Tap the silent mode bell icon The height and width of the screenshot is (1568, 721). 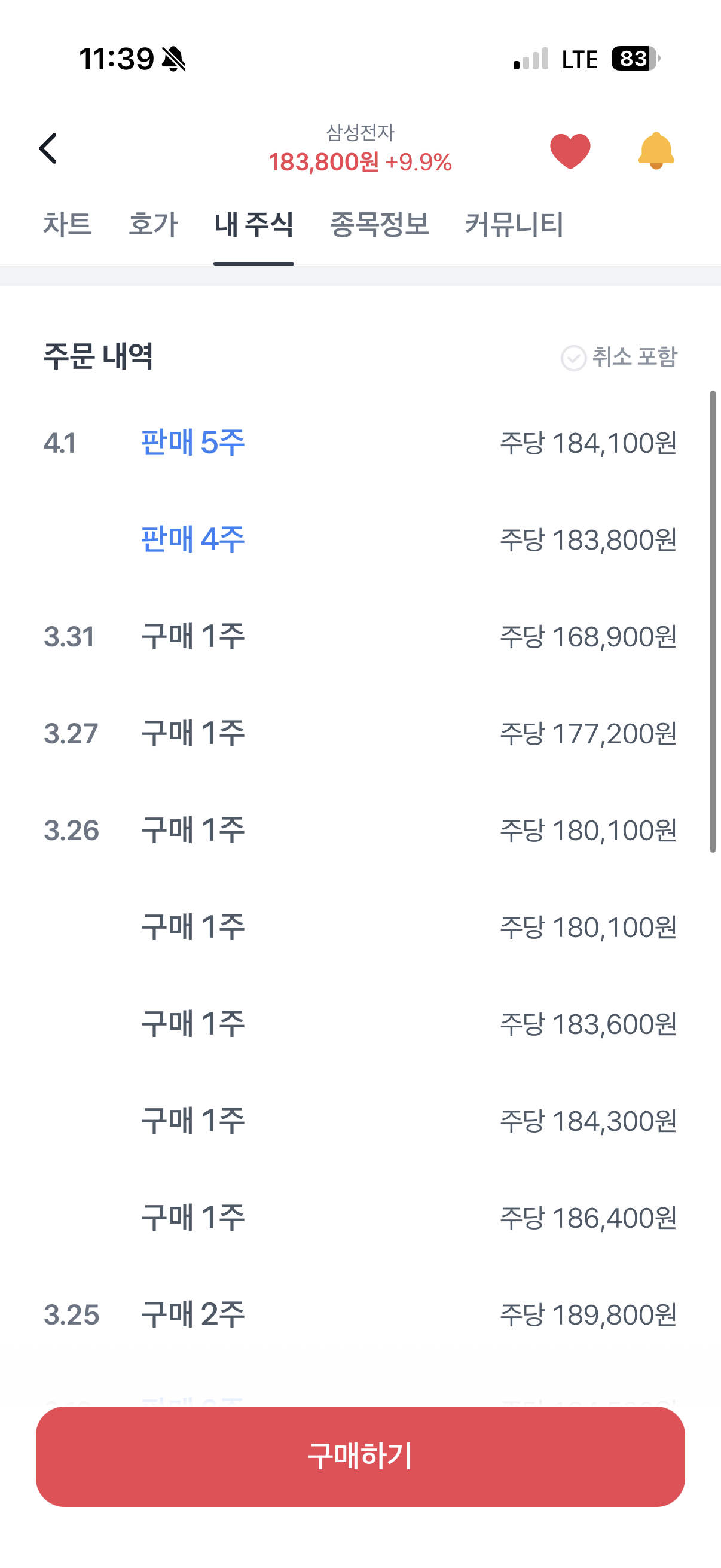coord(174,59)
